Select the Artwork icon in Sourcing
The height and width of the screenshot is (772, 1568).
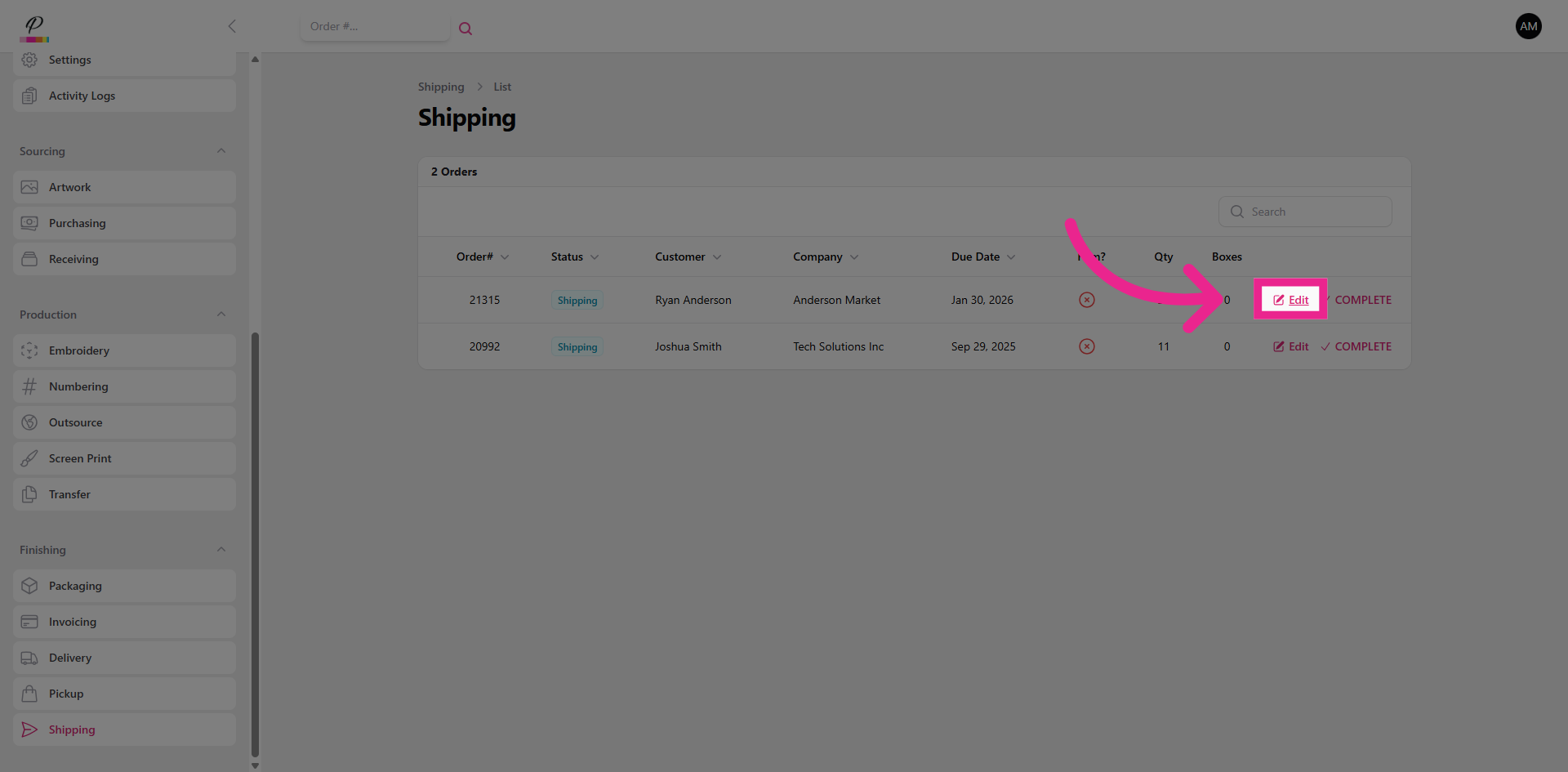pos(29,186)
